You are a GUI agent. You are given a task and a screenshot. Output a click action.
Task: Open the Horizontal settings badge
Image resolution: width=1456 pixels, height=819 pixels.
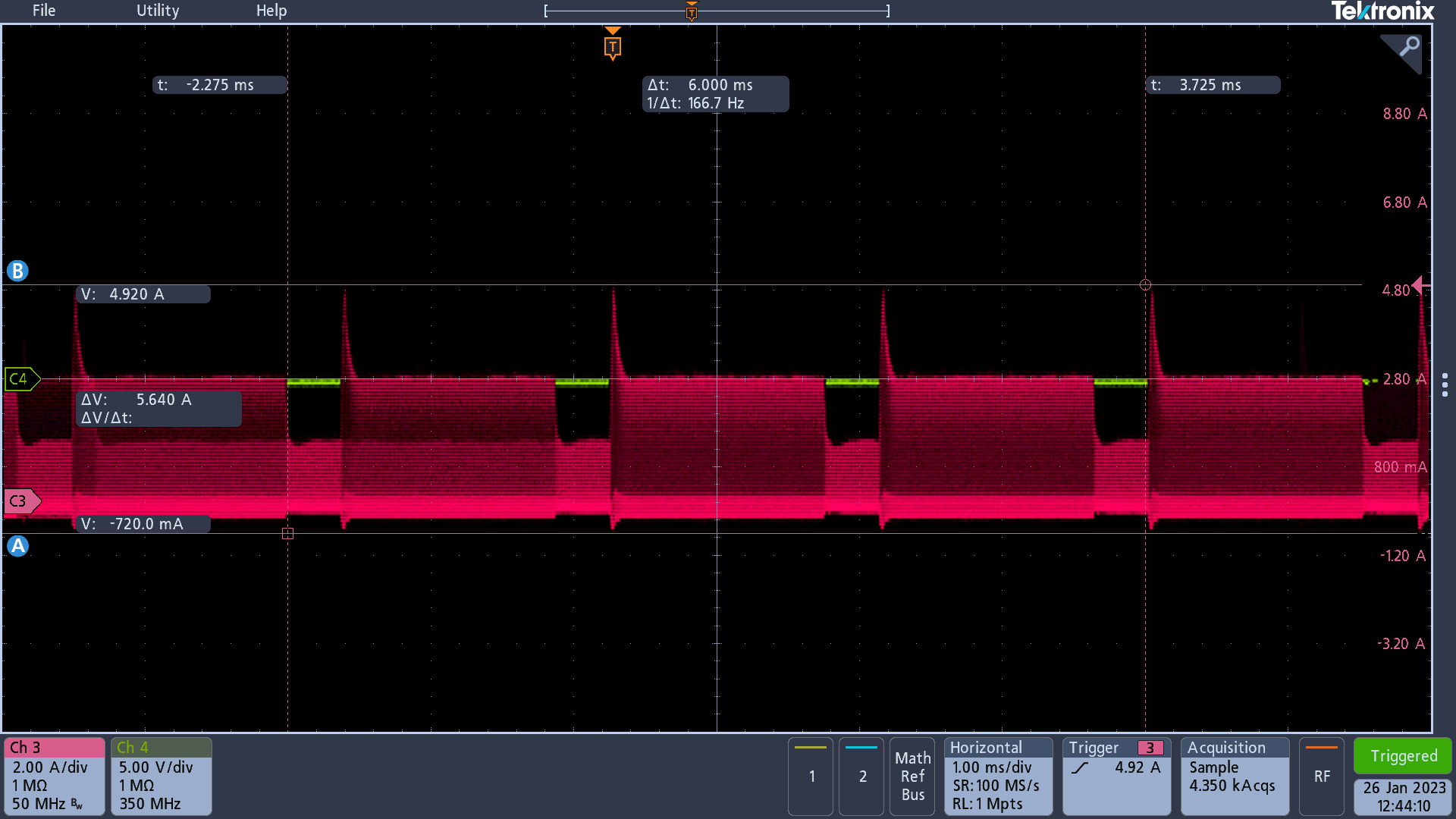[x=999, y=776]
